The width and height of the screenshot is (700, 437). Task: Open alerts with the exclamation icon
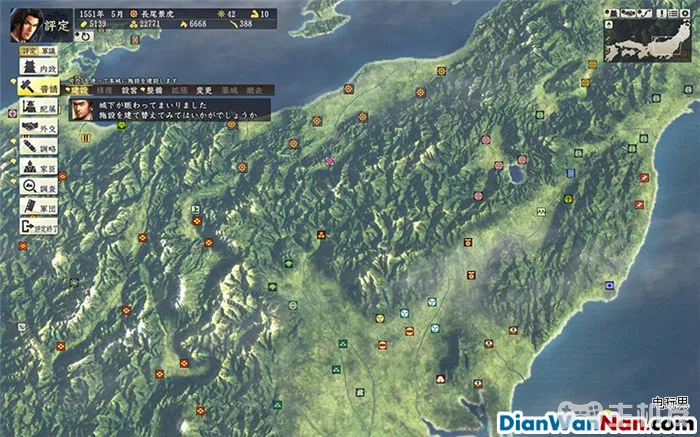pos(662,13)
